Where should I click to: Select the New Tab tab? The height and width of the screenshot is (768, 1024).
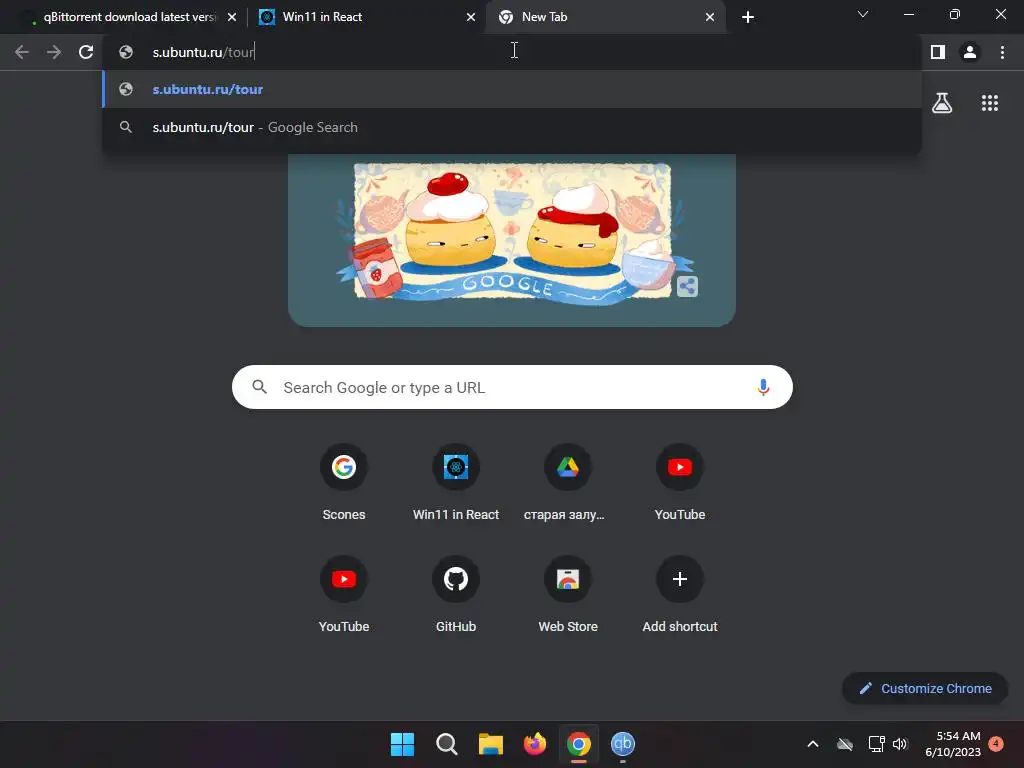point(605,17)
